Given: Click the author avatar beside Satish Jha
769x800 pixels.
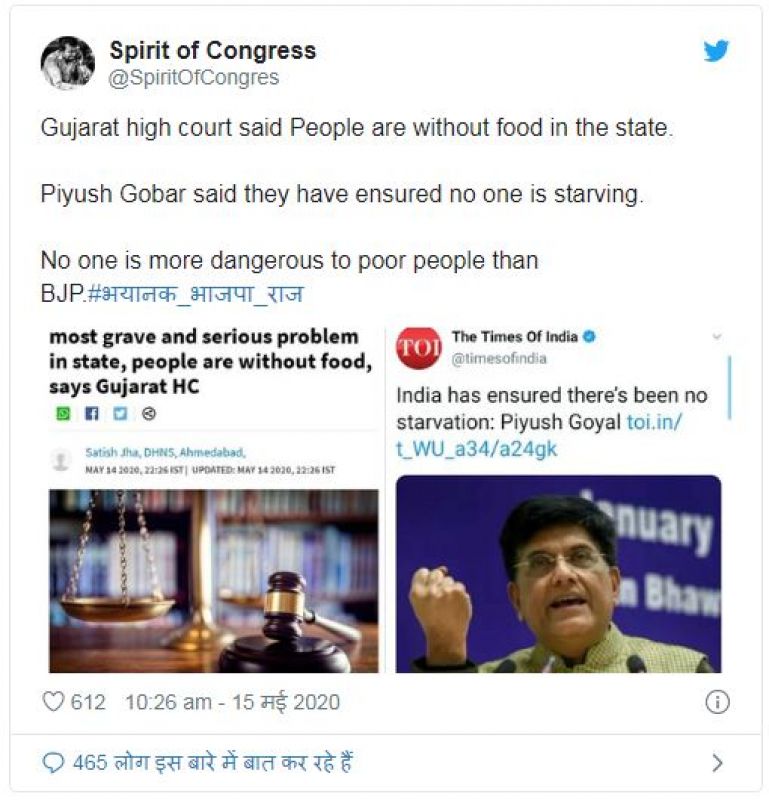Looking at the screenshot, I should pos(62,460).
